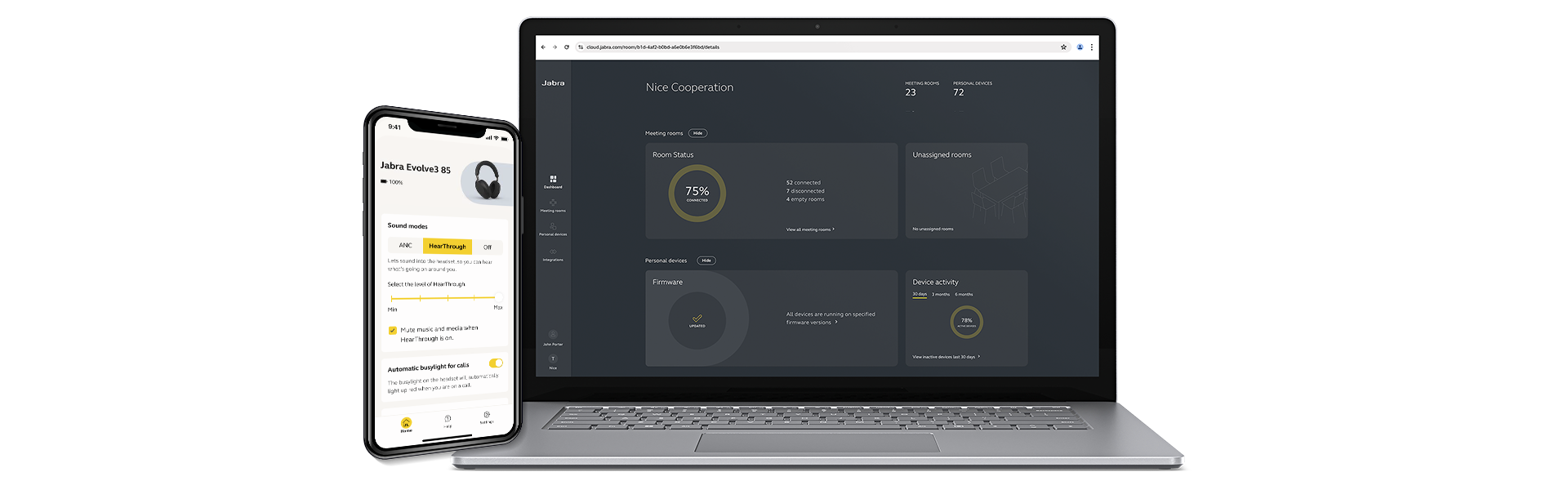Hide the Meeting rooms section
Image resolution: width=1568 pixels, height=490 pixels.
pos(697,133)
